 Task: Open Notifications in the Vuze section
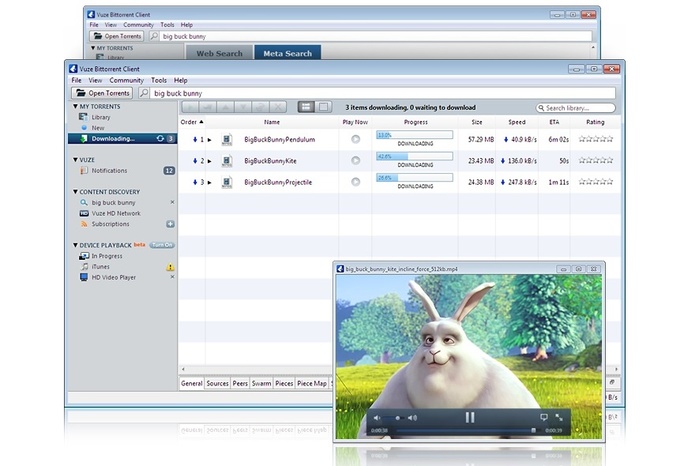tap(109, 171)
